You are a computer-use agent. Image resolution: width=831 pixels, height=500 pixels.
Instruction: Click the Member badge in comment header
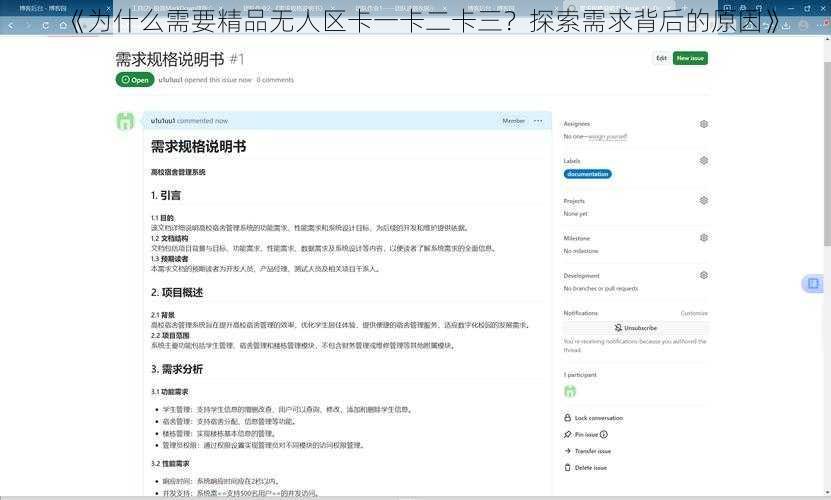click(x=514, y=121)
